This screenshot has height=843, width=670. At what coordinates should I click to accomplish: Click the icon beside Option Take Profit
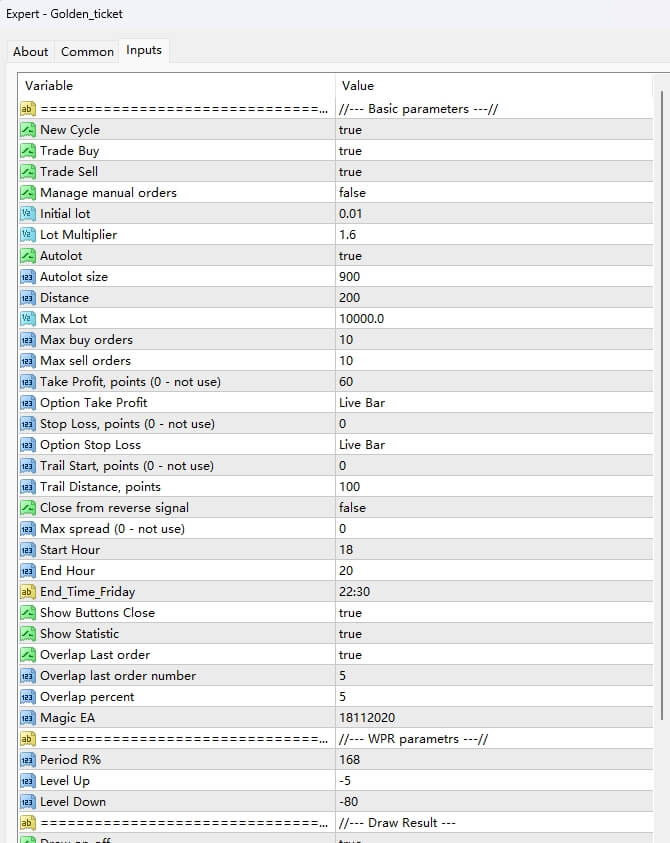27,402
